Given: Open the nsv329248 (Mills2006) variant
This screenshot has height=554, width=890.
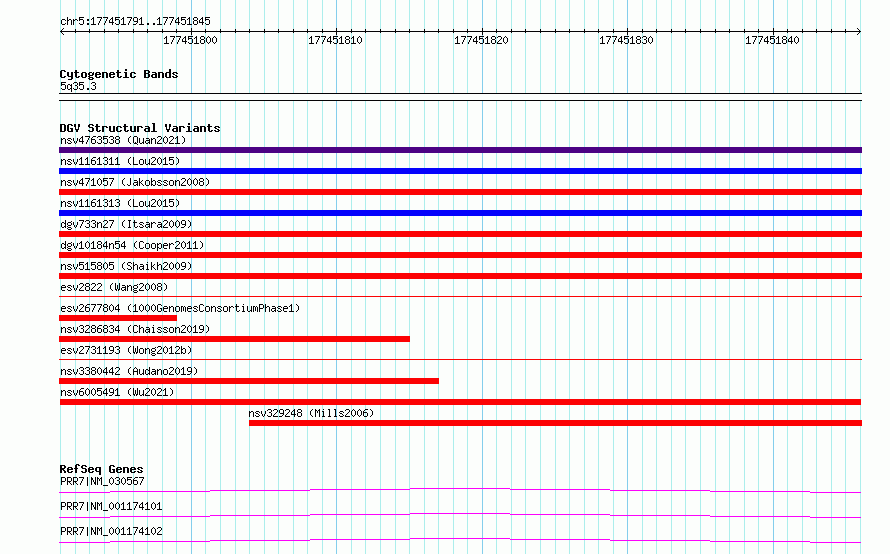Looking at the screenshot, I should [311, 413].
